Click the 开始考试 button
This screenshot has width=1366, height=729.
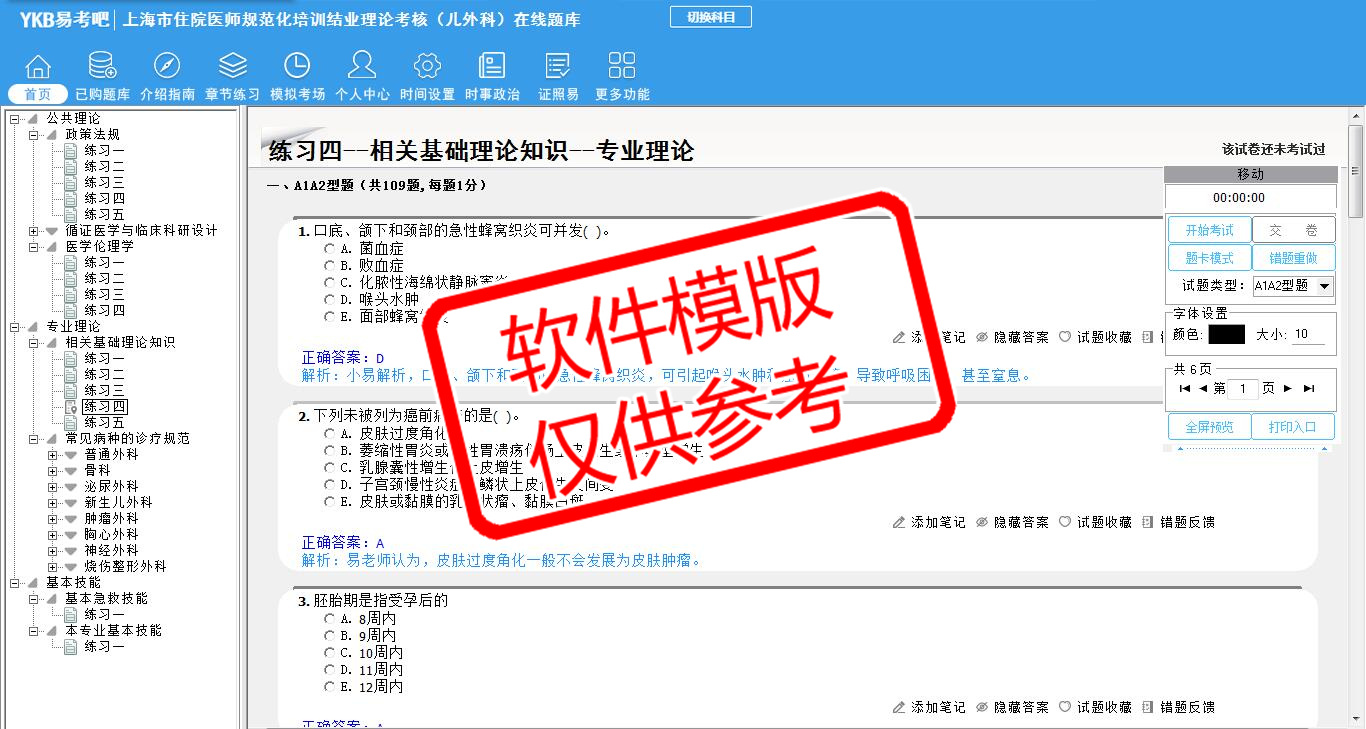coord(1209,230)
